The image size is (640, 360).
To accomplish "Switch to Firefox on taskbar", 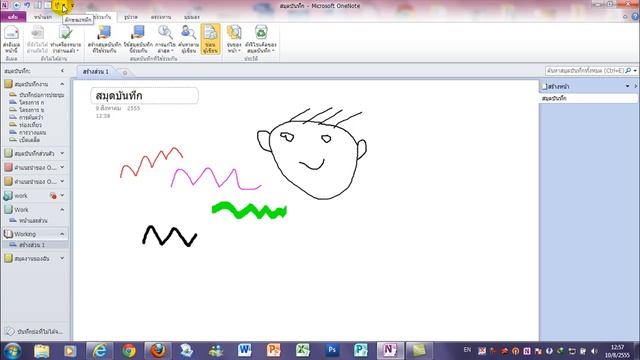I will pyautogui.click(x=158, y=351).
